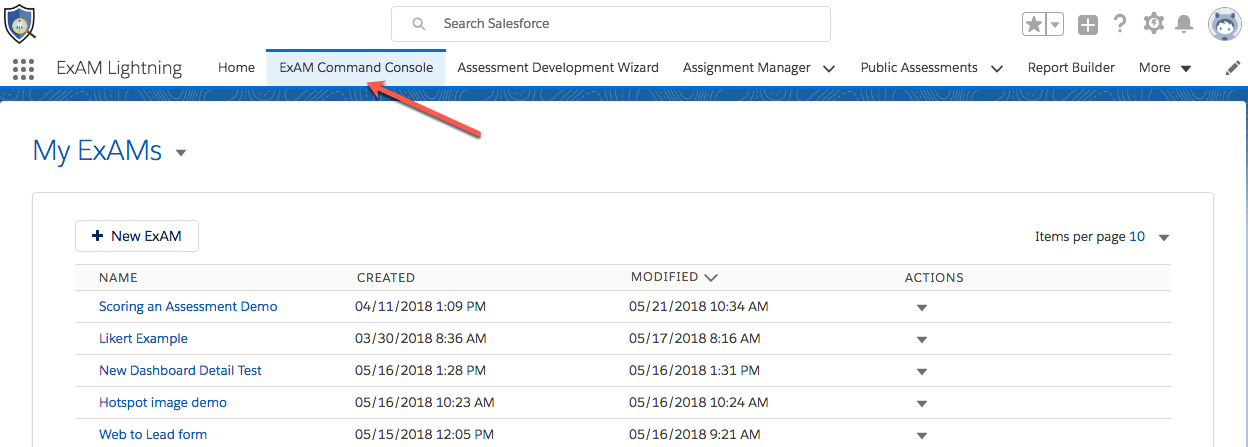Image resolution: width=1248 pixels, height=447 pixels.
Task: Select the ExAM Command Console tab
Action: pos(356,68)
